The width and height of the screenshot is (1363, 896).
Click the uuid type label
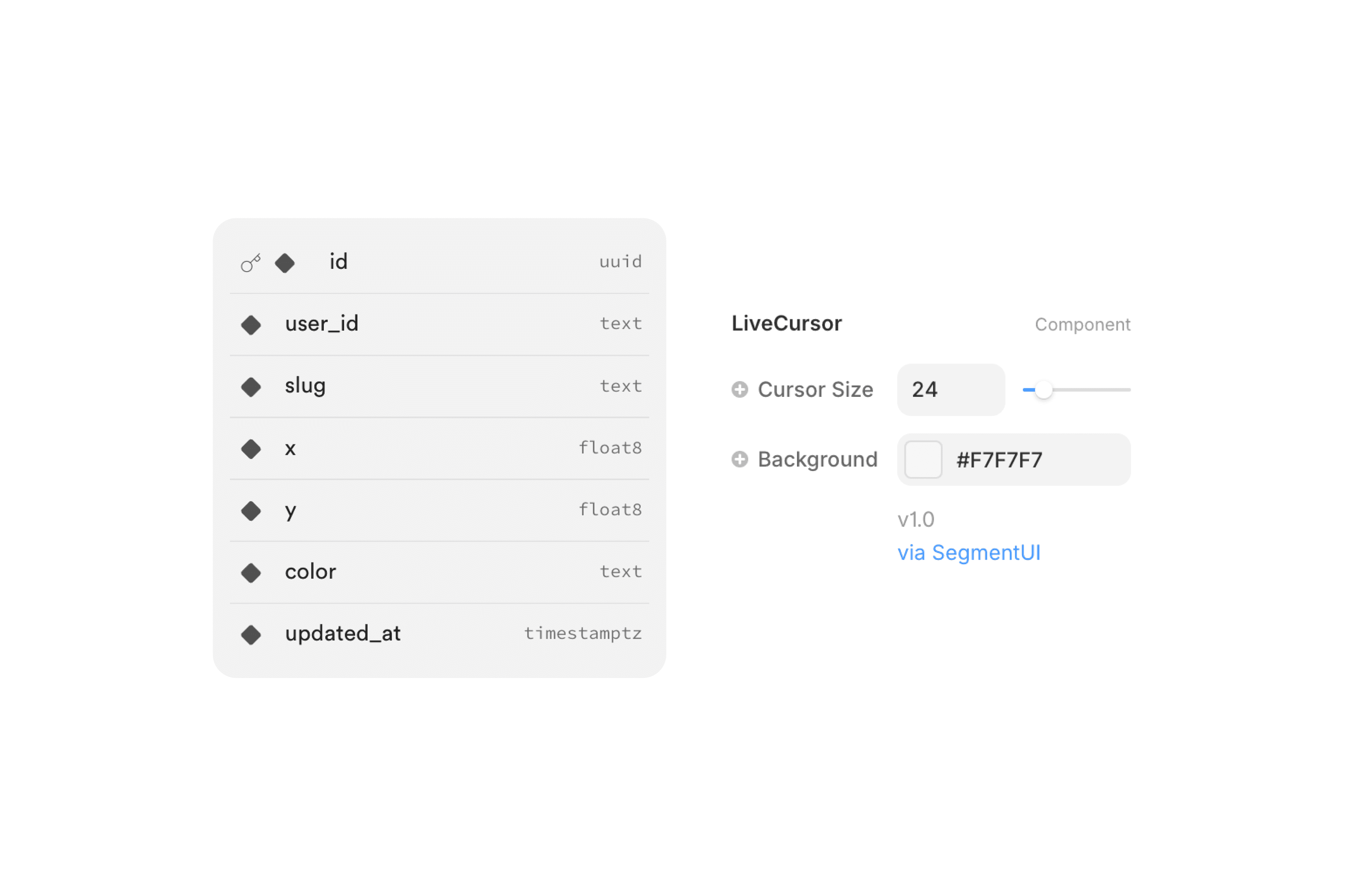pos(621,262)
